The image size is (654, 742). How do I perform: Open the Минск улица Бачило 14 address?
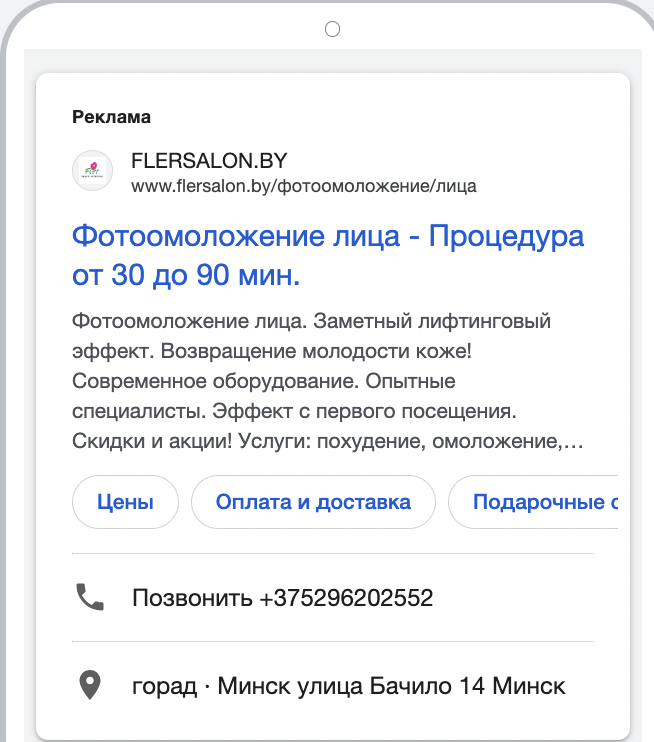click(391, 687)
